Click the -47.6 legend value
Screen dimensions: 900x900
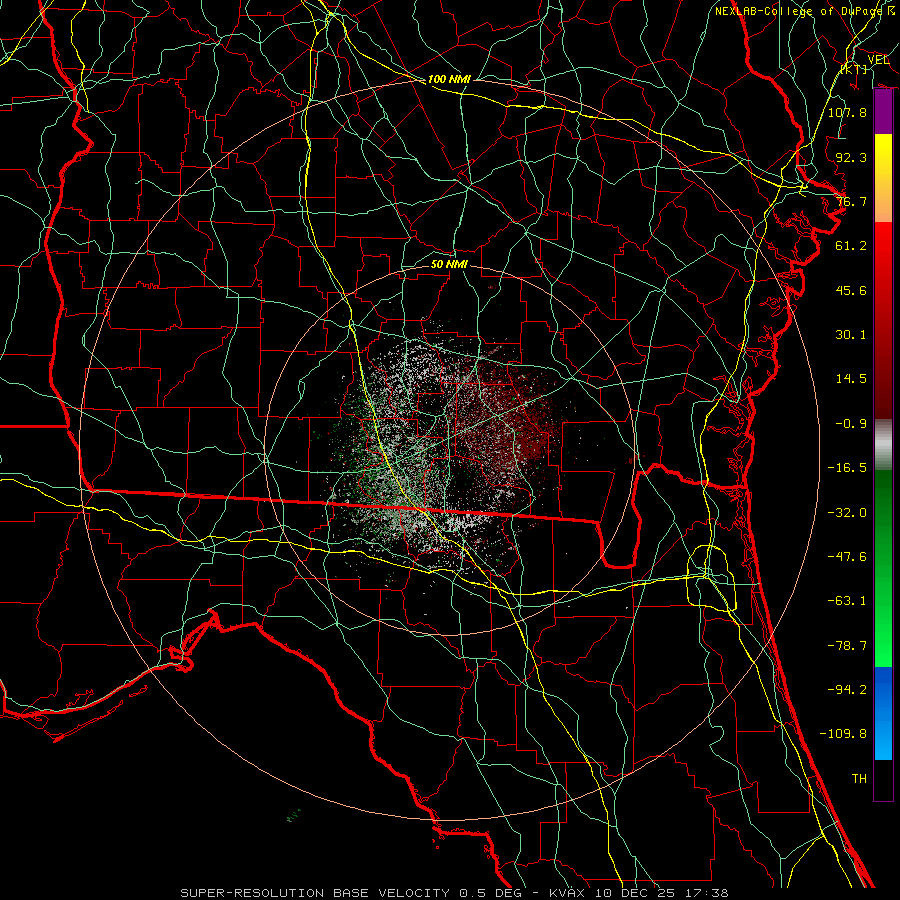tap(847, 557)
